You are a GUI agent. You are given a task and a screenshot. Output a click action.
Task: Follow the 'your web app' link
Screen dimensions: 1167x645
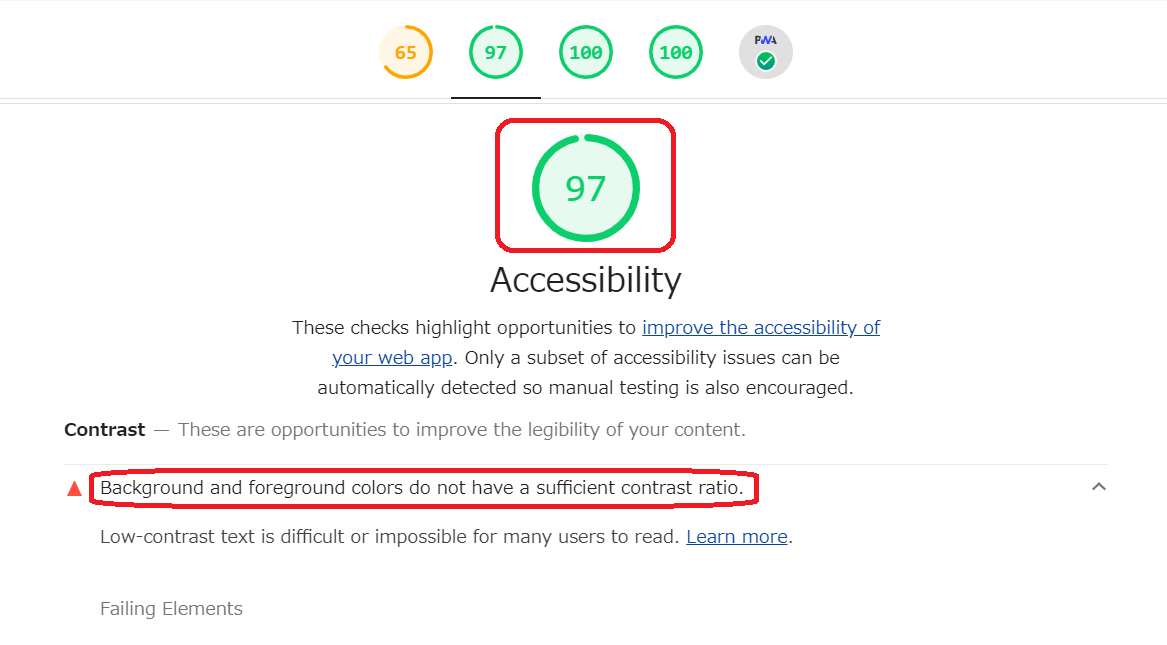(392, 358)
